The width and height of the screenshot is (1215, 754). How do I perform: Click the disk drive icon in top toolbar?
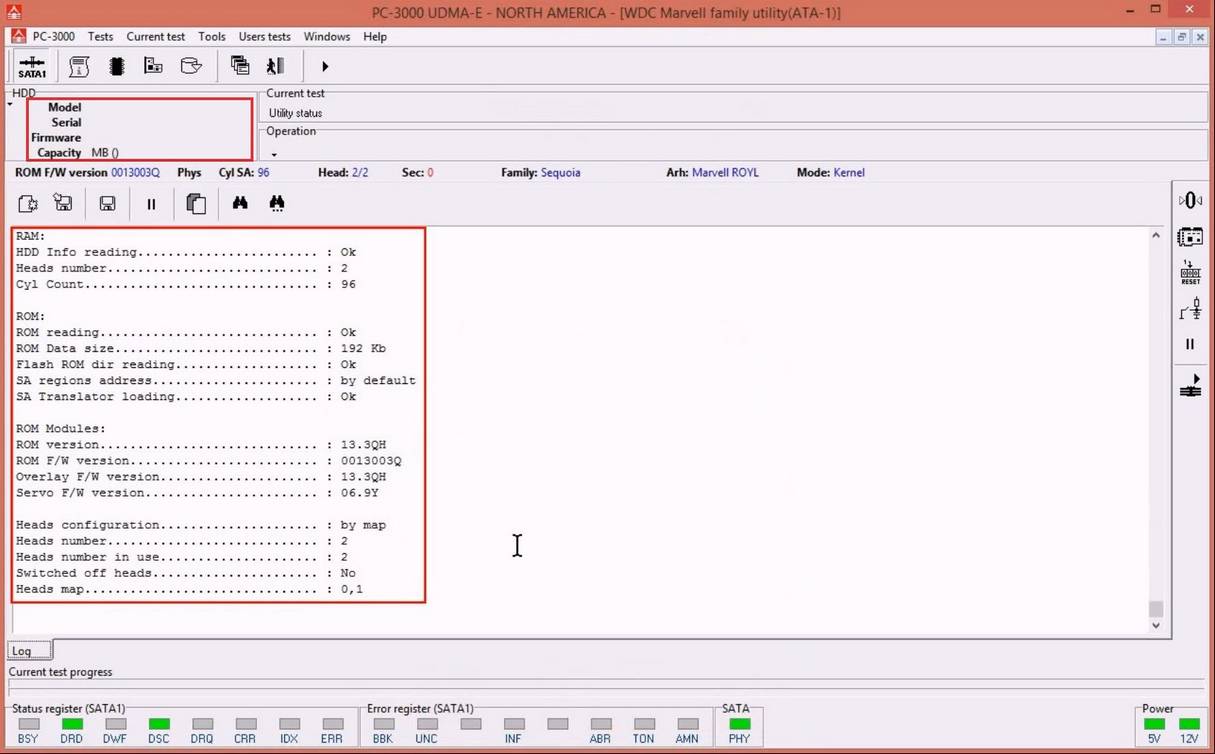[x=191, y=66]
